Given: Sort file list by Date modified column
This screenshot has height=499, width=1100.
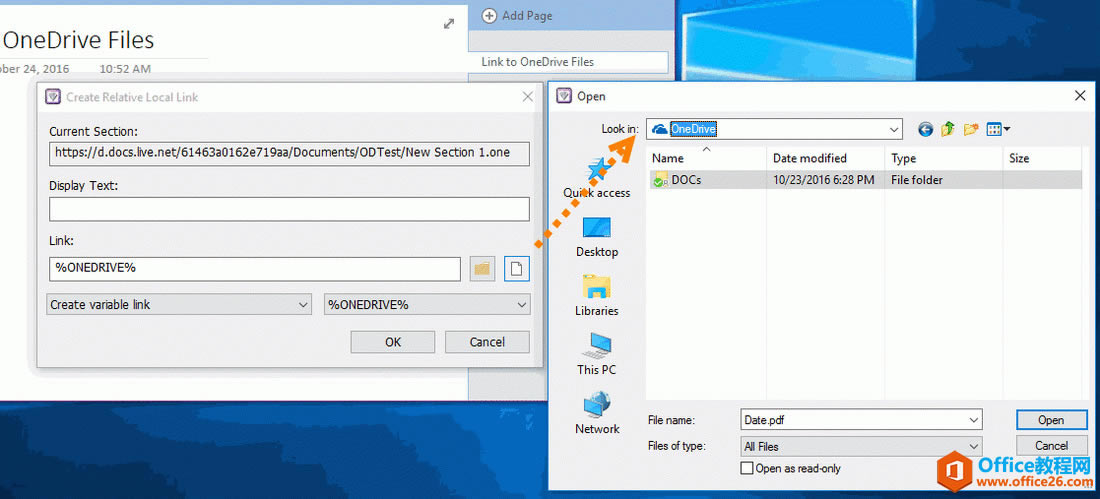Looking at the screenshot, I should (x=826, y=158).
